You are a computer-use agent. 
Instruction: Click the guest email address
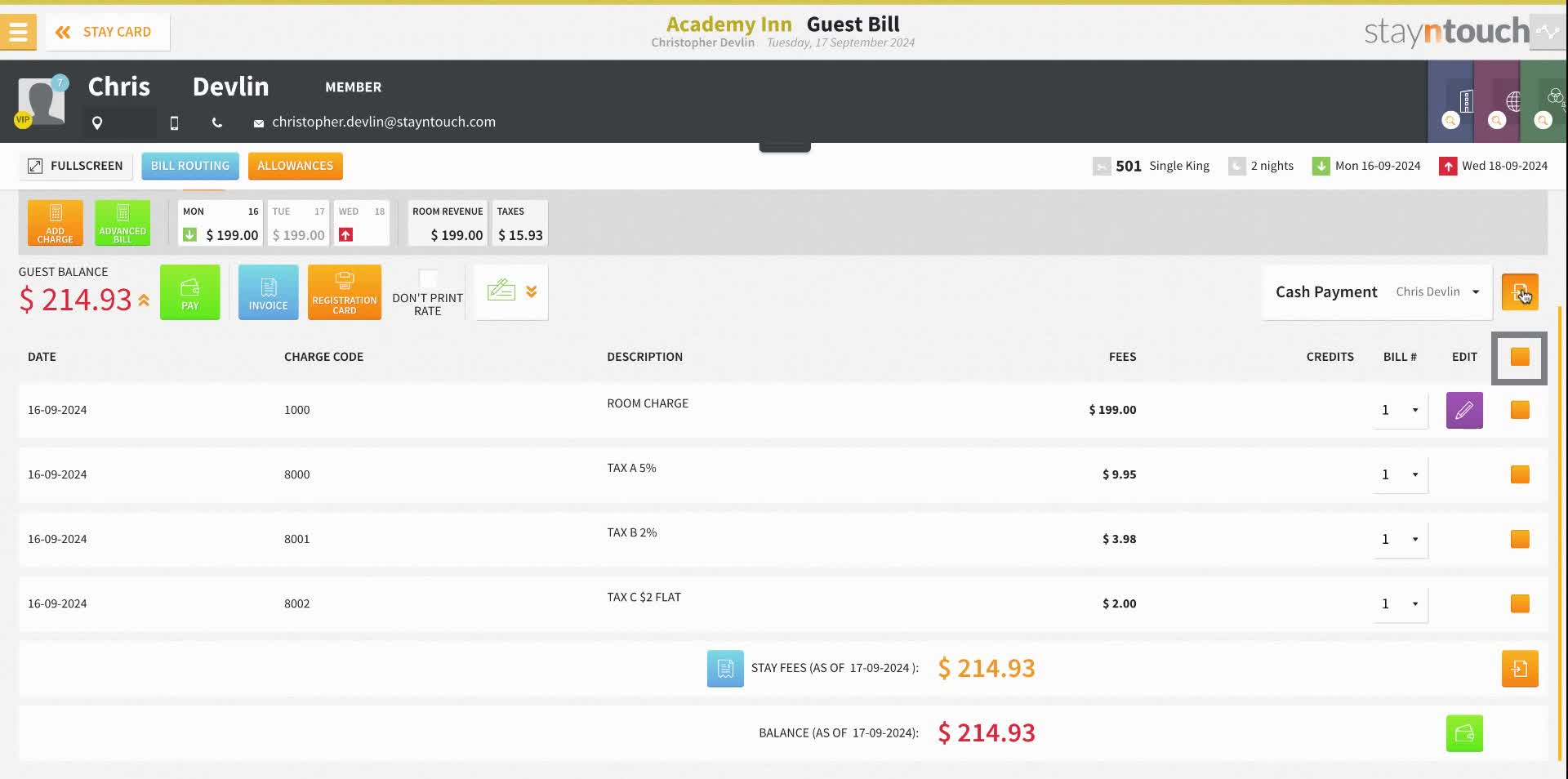(383, 122)
